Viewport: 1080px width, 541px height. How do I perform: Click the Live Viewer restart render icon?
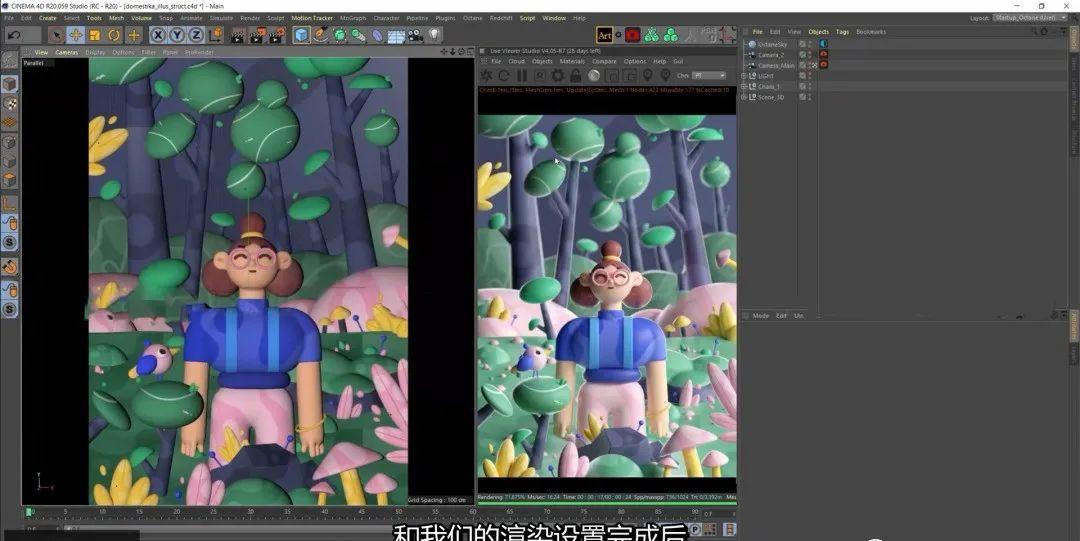504,75
